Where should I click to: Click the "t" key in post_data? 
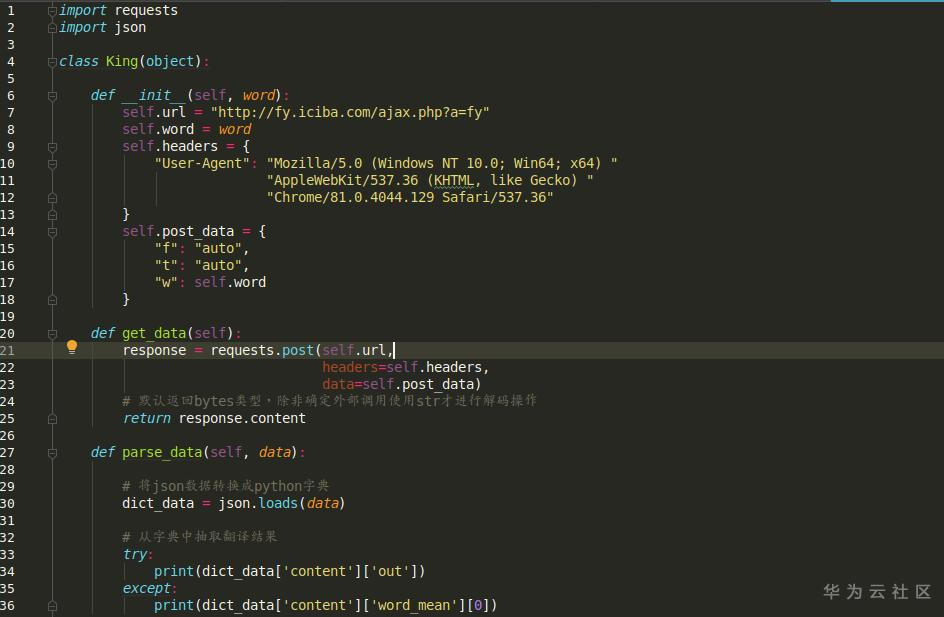[166, 265]
